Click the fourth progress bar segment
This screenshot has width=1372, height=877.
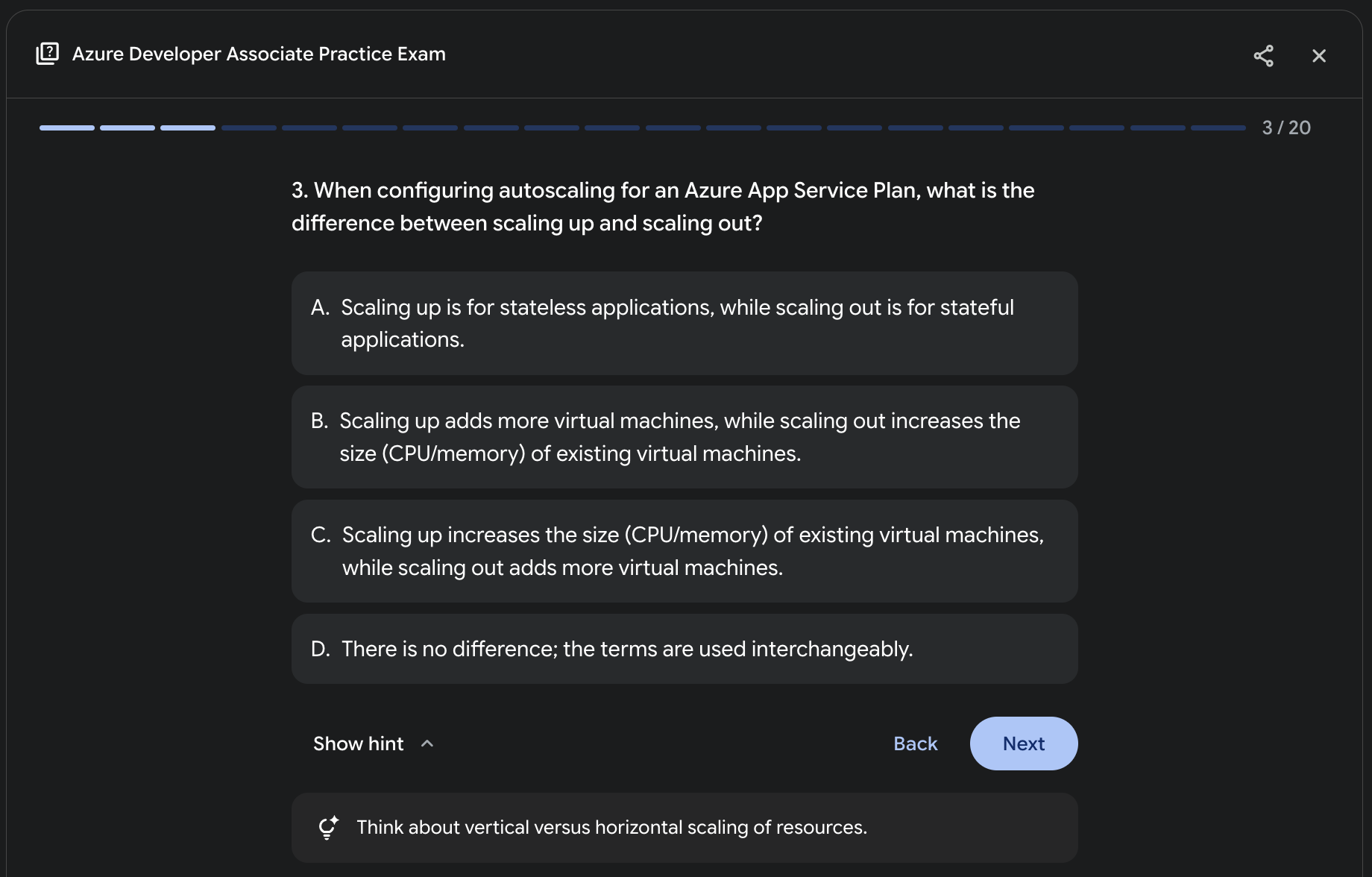point(248,128)
